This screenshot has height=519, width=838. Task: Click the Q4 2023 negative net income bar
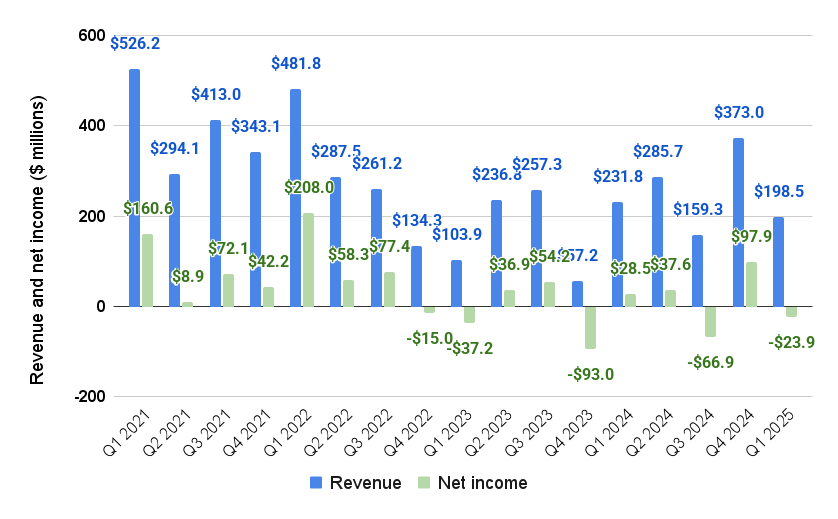pyautogui.click(x=590, y=327)
